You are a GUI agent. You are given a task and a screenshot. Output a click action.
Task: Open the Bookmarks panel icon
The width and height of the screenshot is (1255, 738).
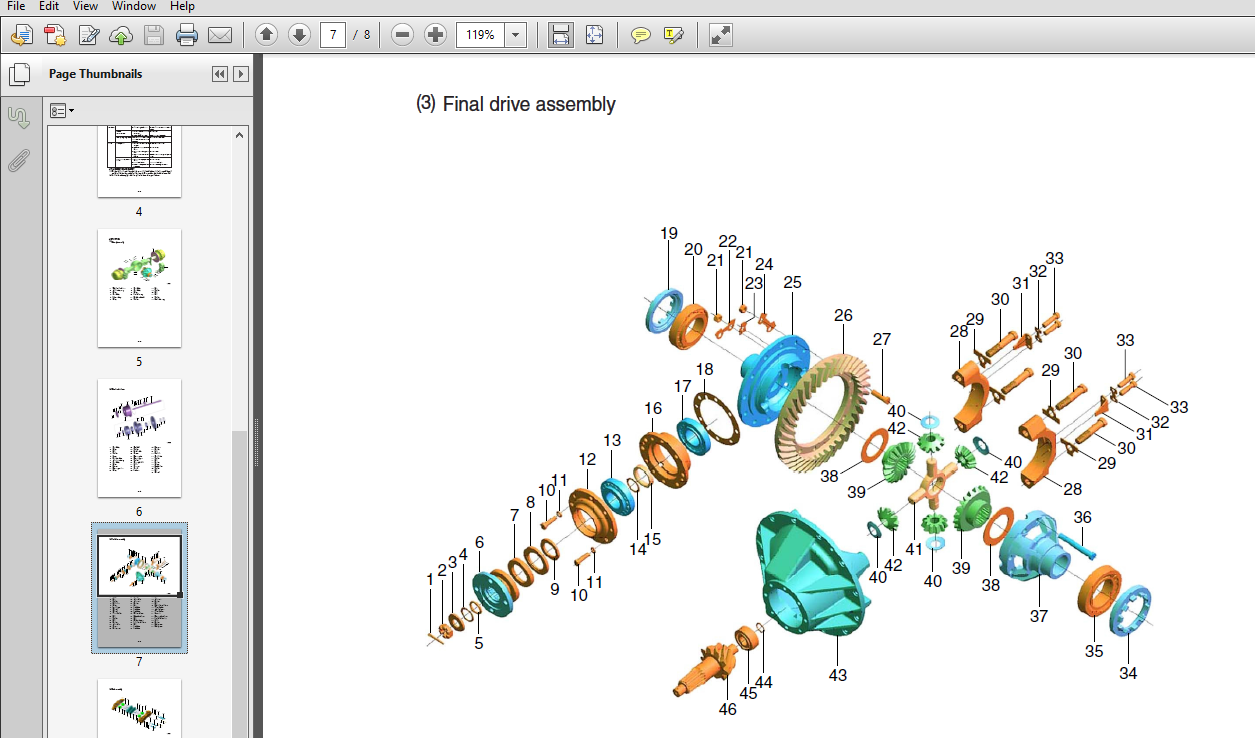(18, 117)
